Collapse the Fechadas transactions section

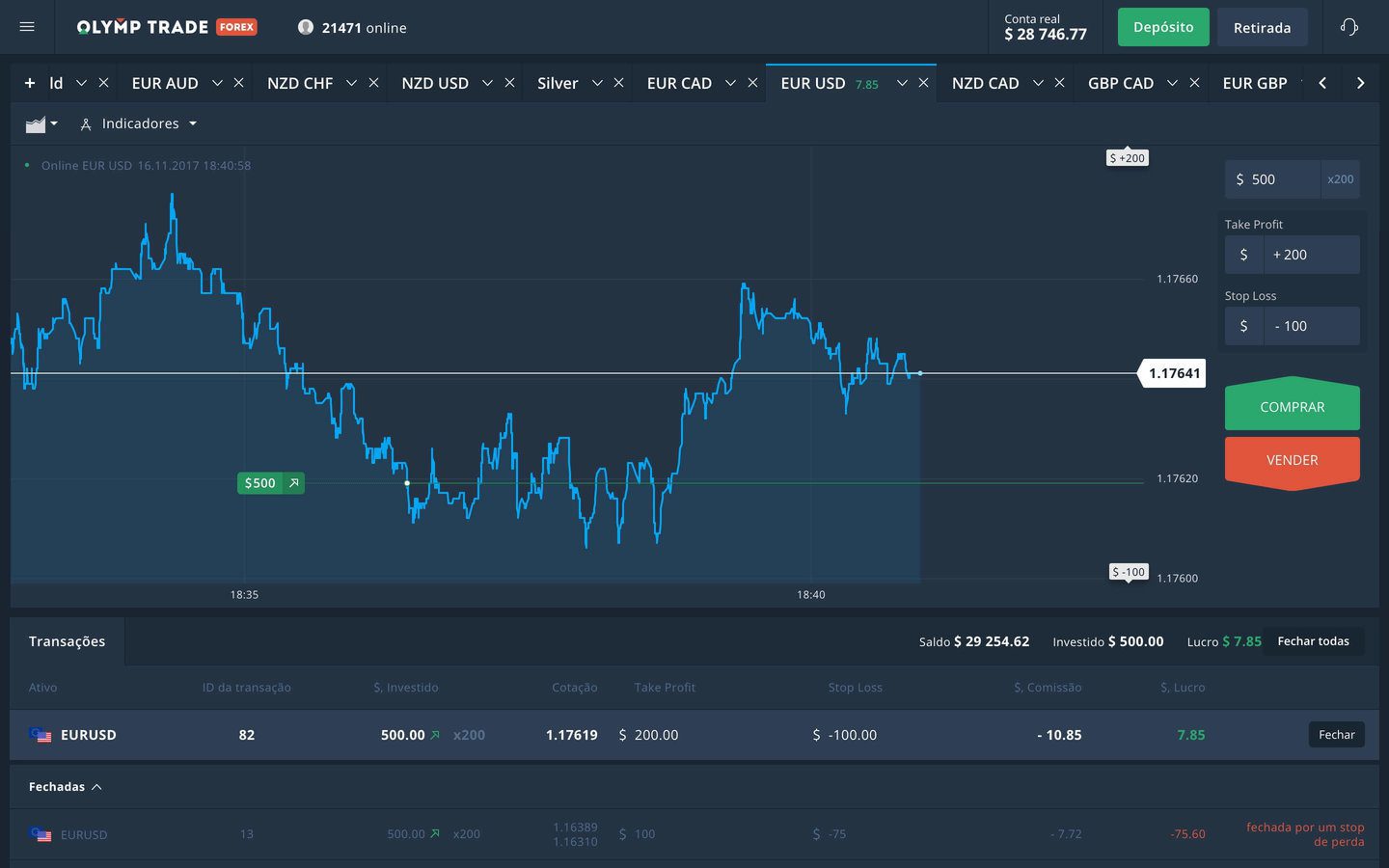tap(66, 787)
